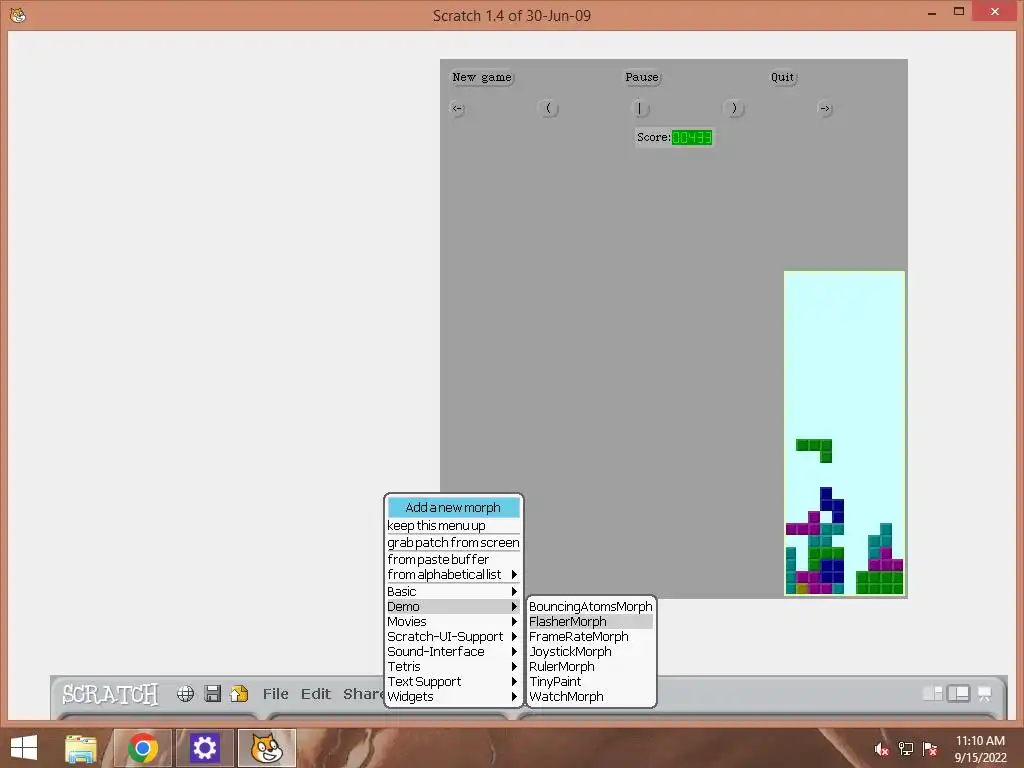Click the green score display
This screenshot has width=1024, height=768.
[x=692, y=138]
